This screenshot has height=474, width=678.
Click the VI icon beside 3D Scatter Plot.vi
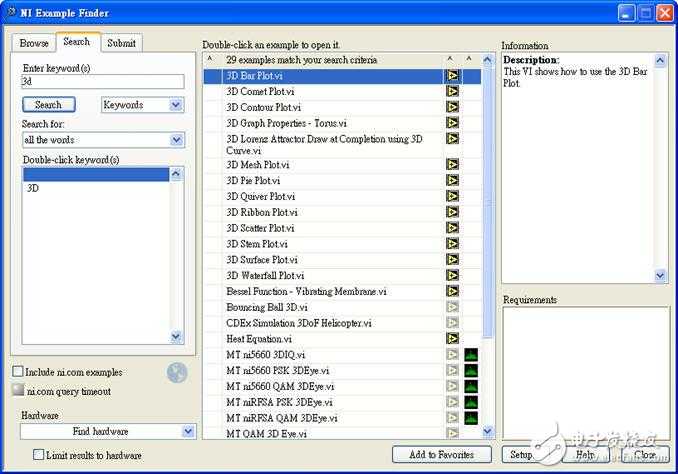(452, 227)
